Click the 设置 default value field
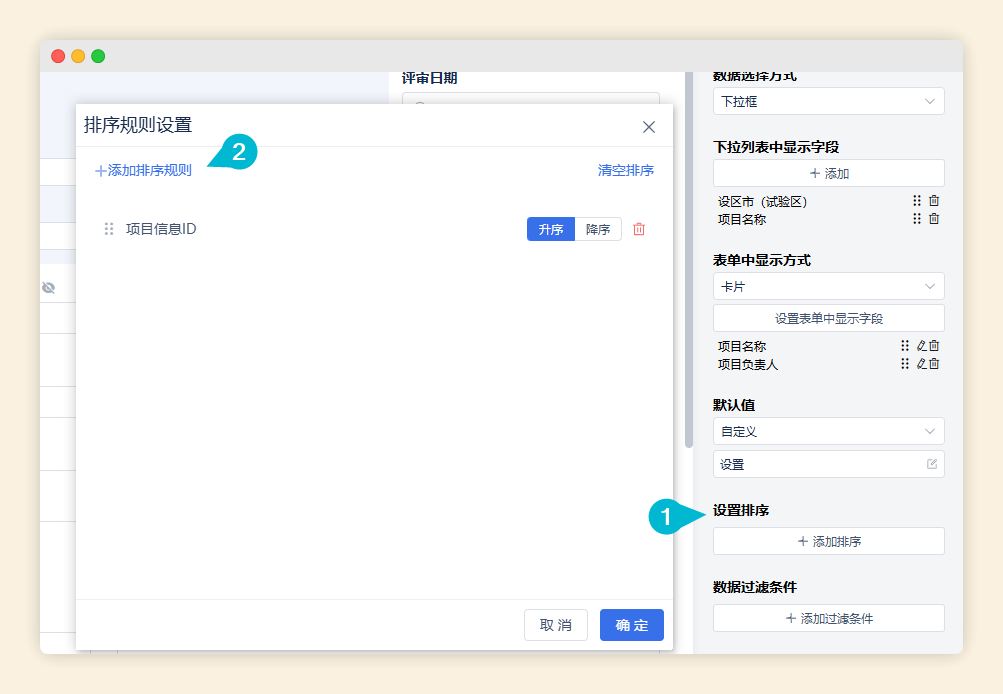1003x694 pixels. click(829, 464)
